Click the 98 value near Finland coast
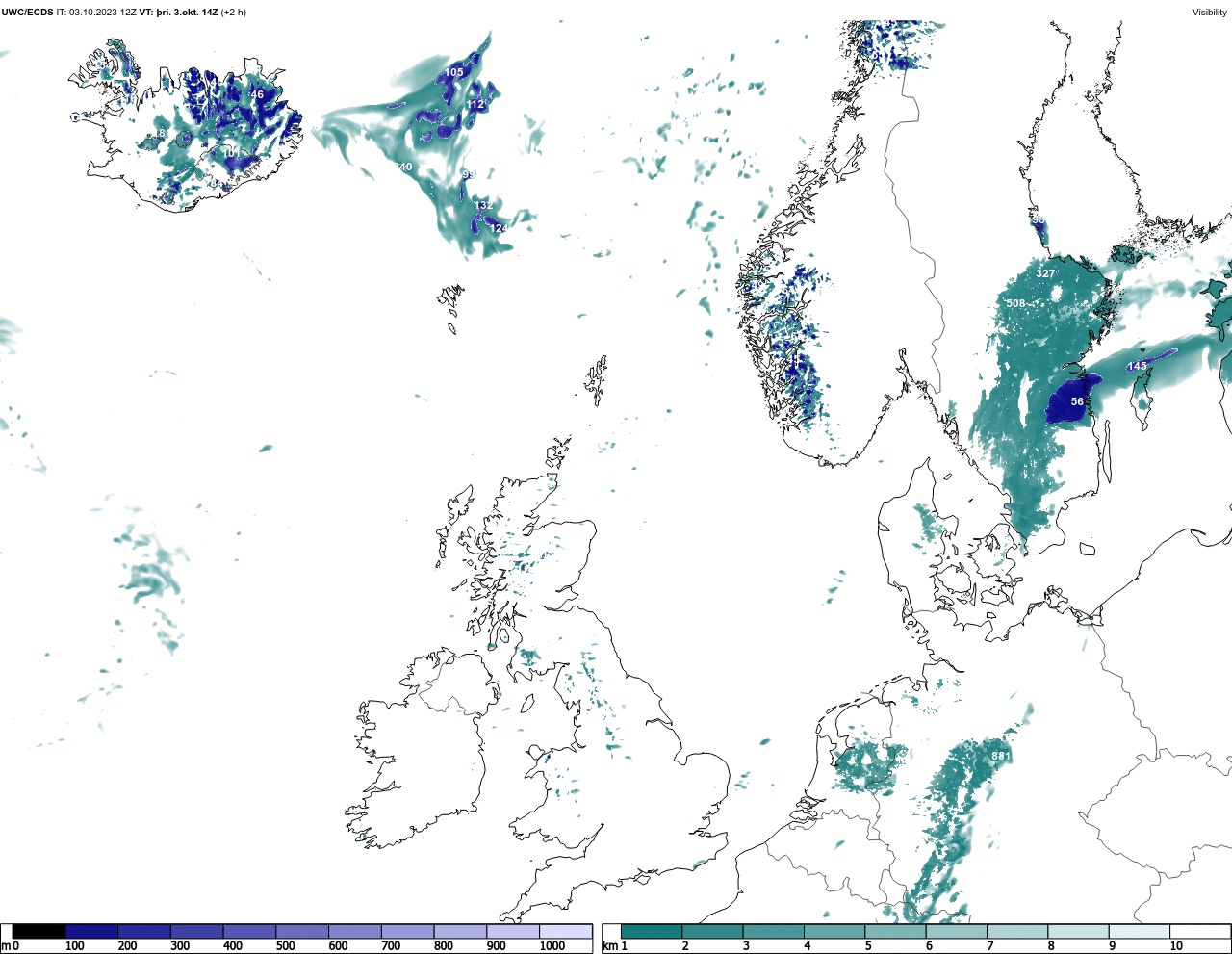The width and height of the screenshot is (1232, 954). tap(1038, 220)
